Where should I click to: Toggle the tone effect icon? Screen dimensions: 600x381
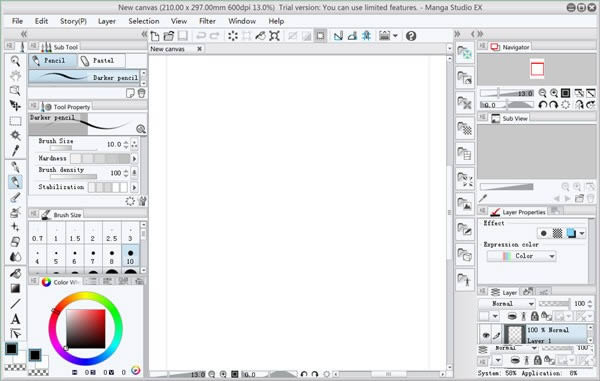(x=558, y=233)
